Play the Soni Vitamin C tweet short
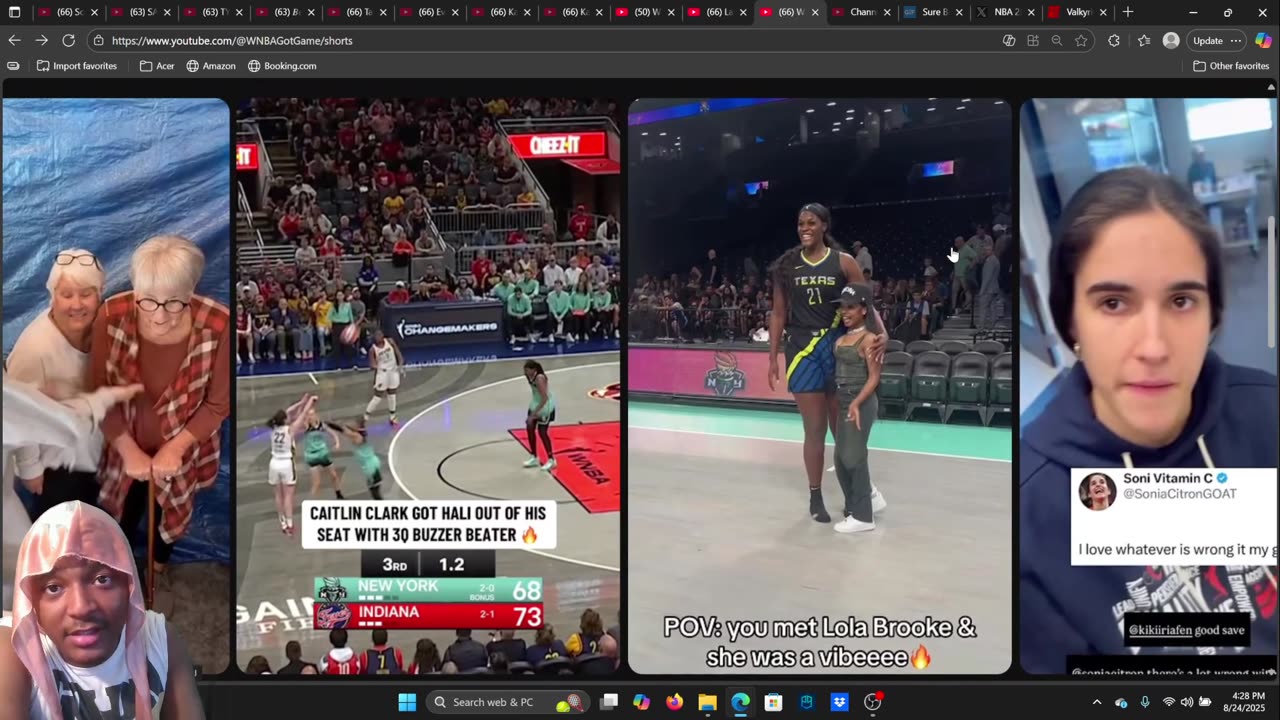 tap(1148, 386)
